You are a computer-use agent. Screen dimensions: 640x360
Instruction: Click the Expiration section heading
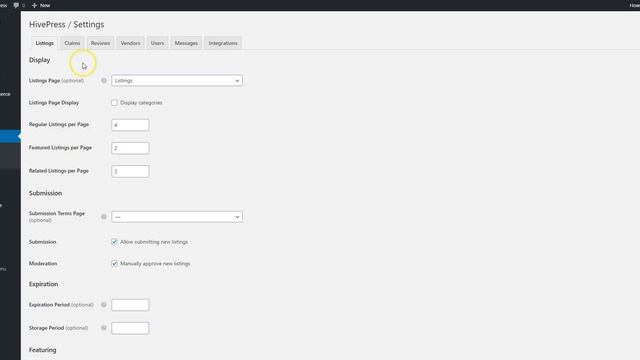pos(43,284)
